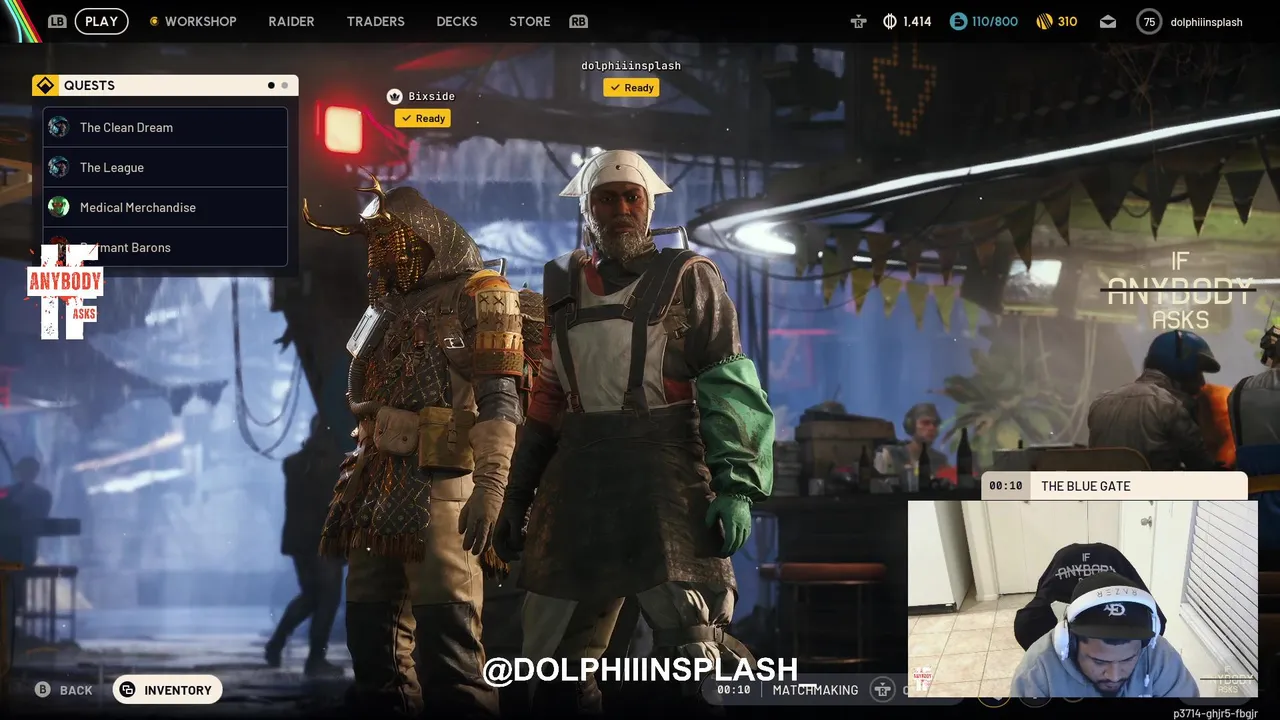Click the B button Back icon
Viewport: 1280px width, 720px height.
[43, 690]
